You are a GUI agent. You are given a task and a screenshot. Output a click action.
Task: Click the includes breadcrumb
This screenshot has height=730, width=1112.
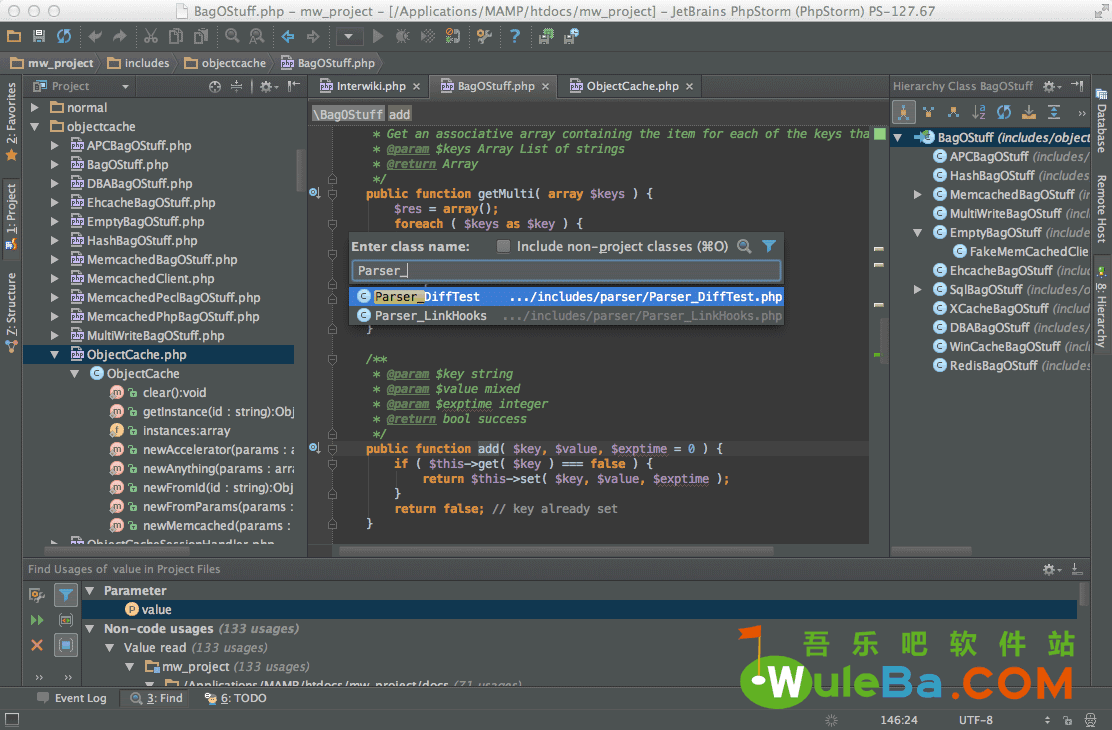pos(138,63)
